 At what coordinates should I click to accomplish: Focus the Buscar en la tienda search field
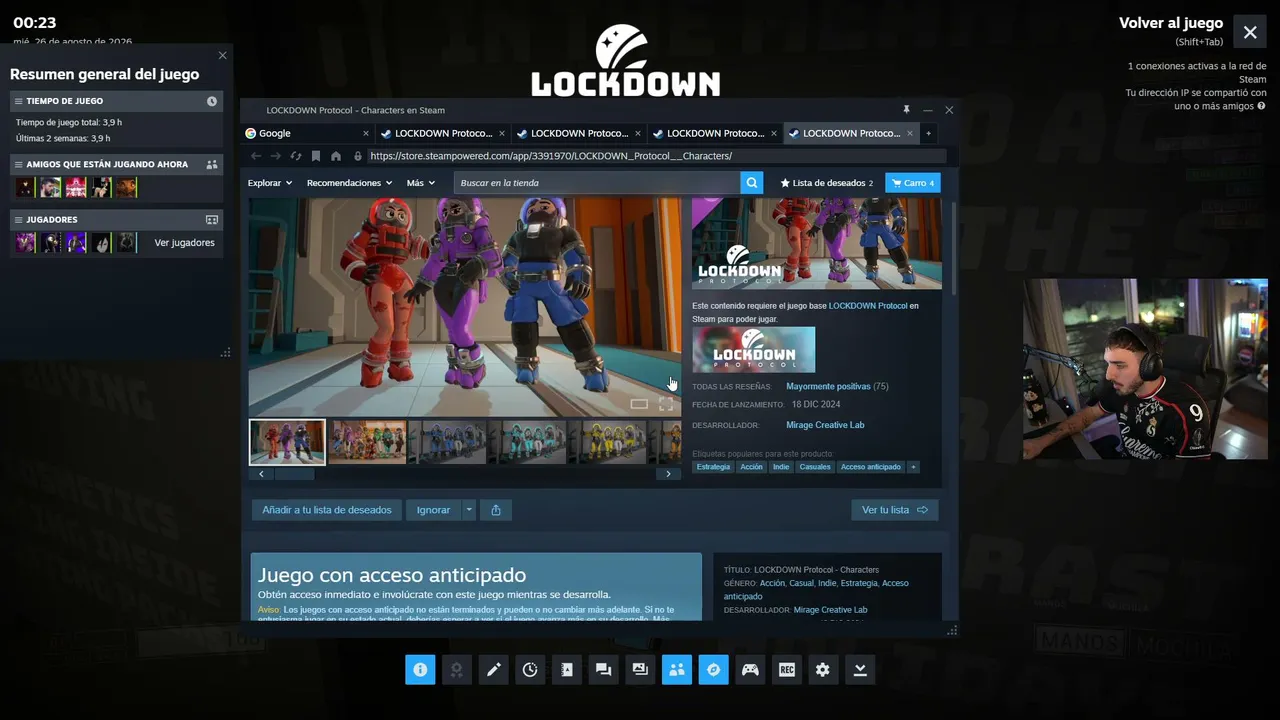pos(597,183)
